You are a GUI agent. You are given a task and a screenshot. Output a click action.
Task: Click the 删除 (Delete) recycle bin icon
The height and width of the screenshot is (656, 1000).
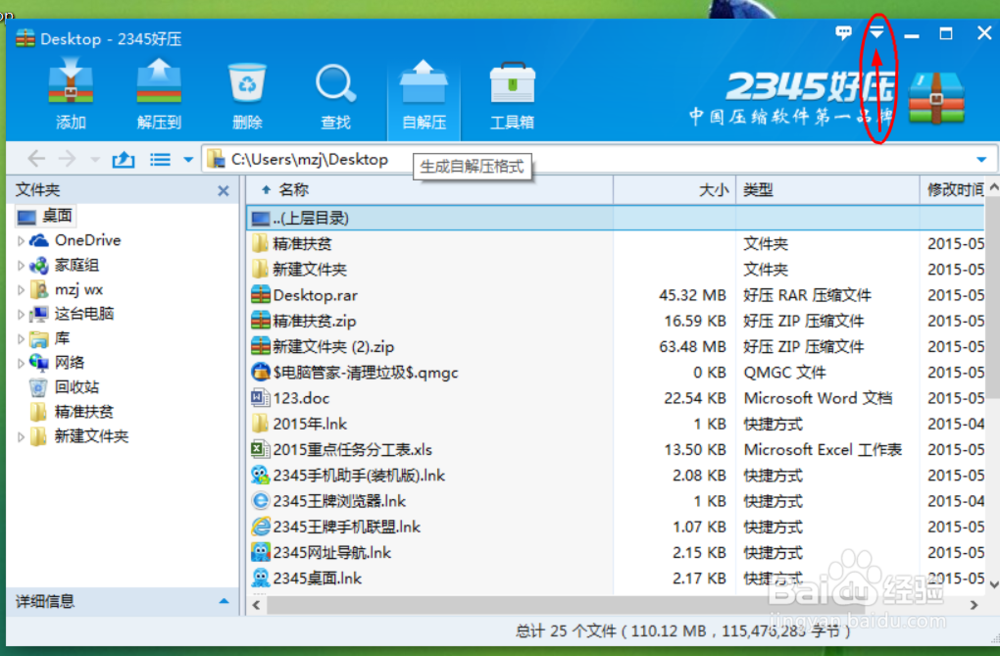pyautogui.click(x=247, y=94)
